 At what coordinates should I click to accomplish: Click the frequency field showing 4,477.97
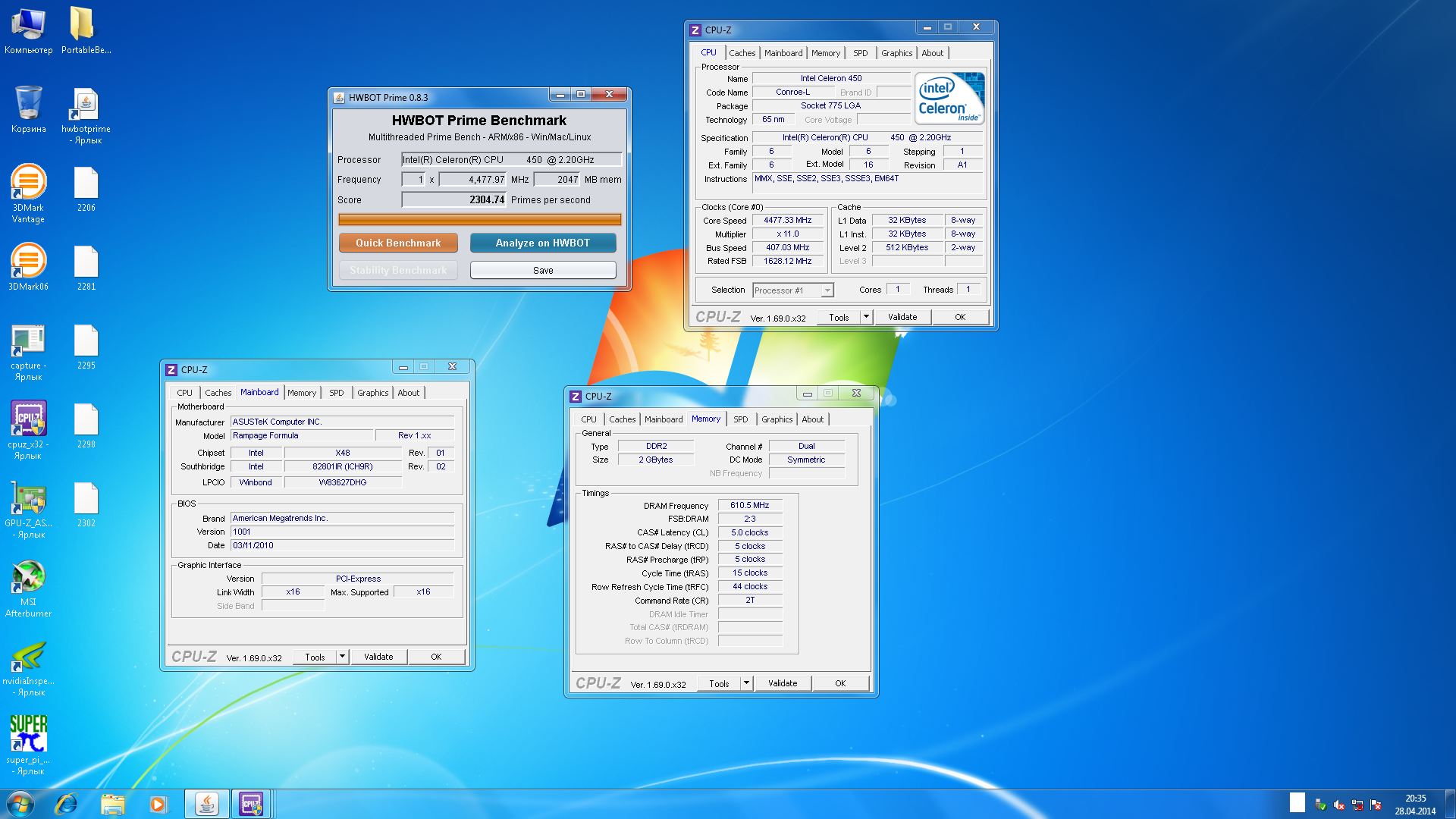(x=472, y=180)
